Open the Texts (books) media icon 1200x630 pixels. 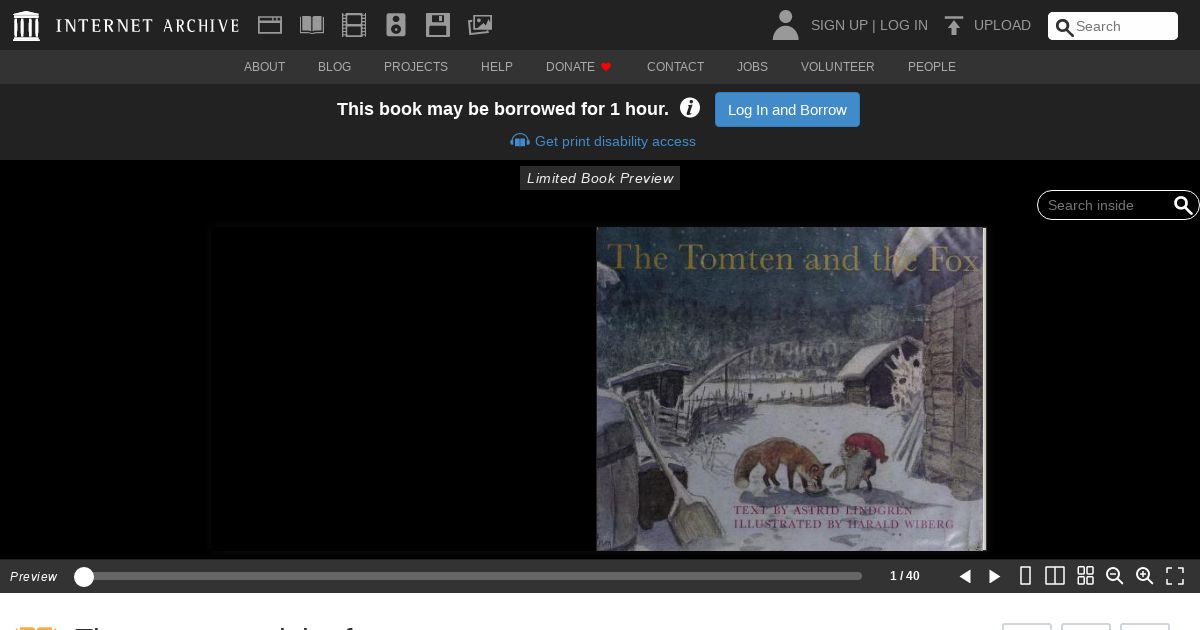pos(312,25)
